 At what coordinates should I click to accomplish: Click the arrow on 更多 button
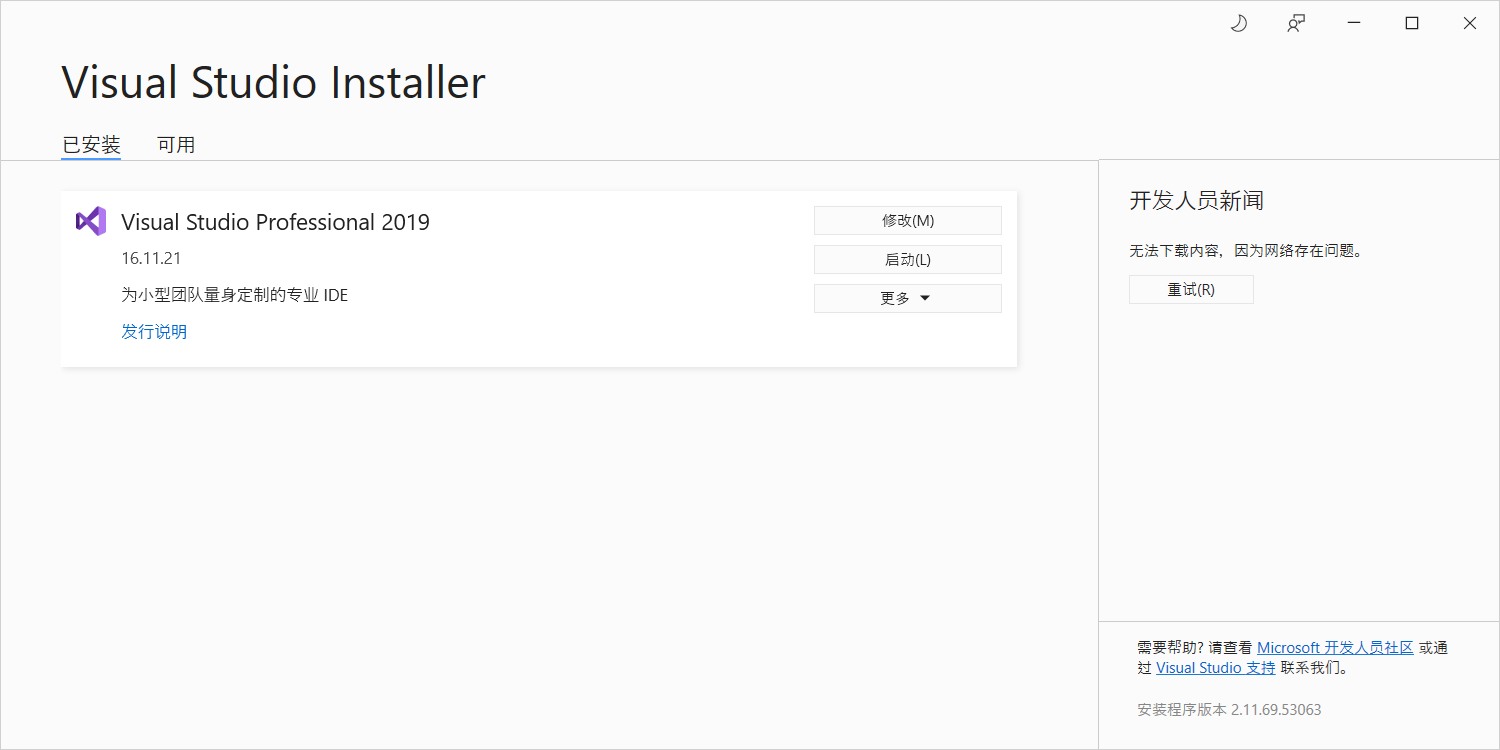point(925,298)
